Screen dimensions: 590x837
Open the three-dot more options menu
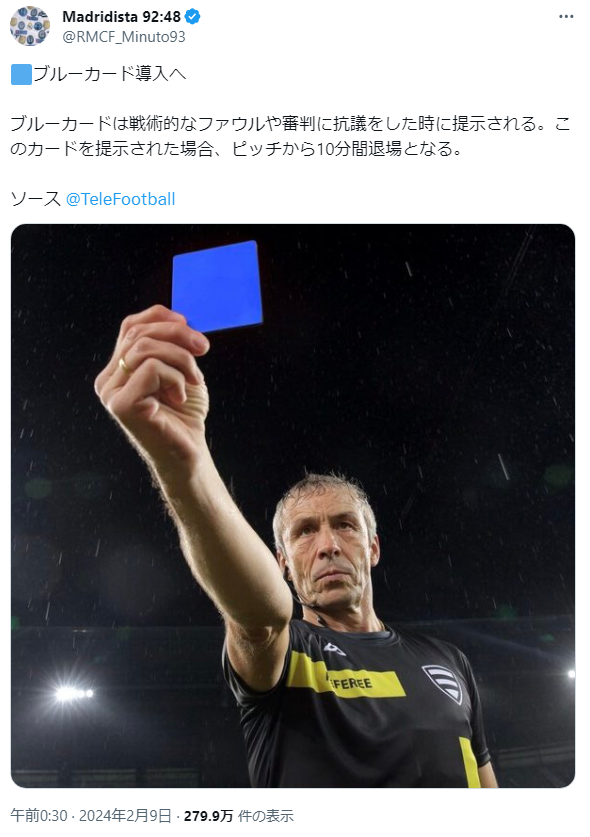coord(566,17)
